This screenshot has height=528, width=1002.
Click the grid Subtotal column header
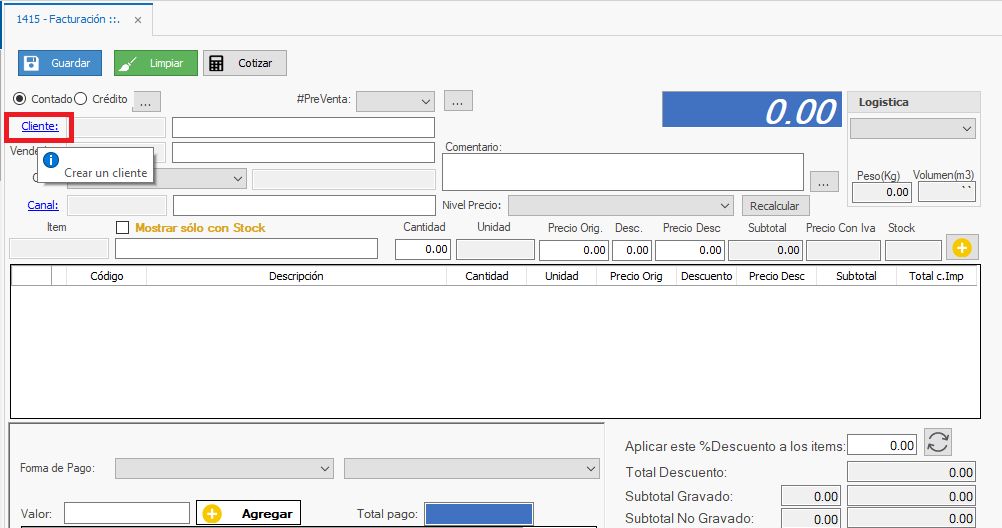(x=856, y=276)
